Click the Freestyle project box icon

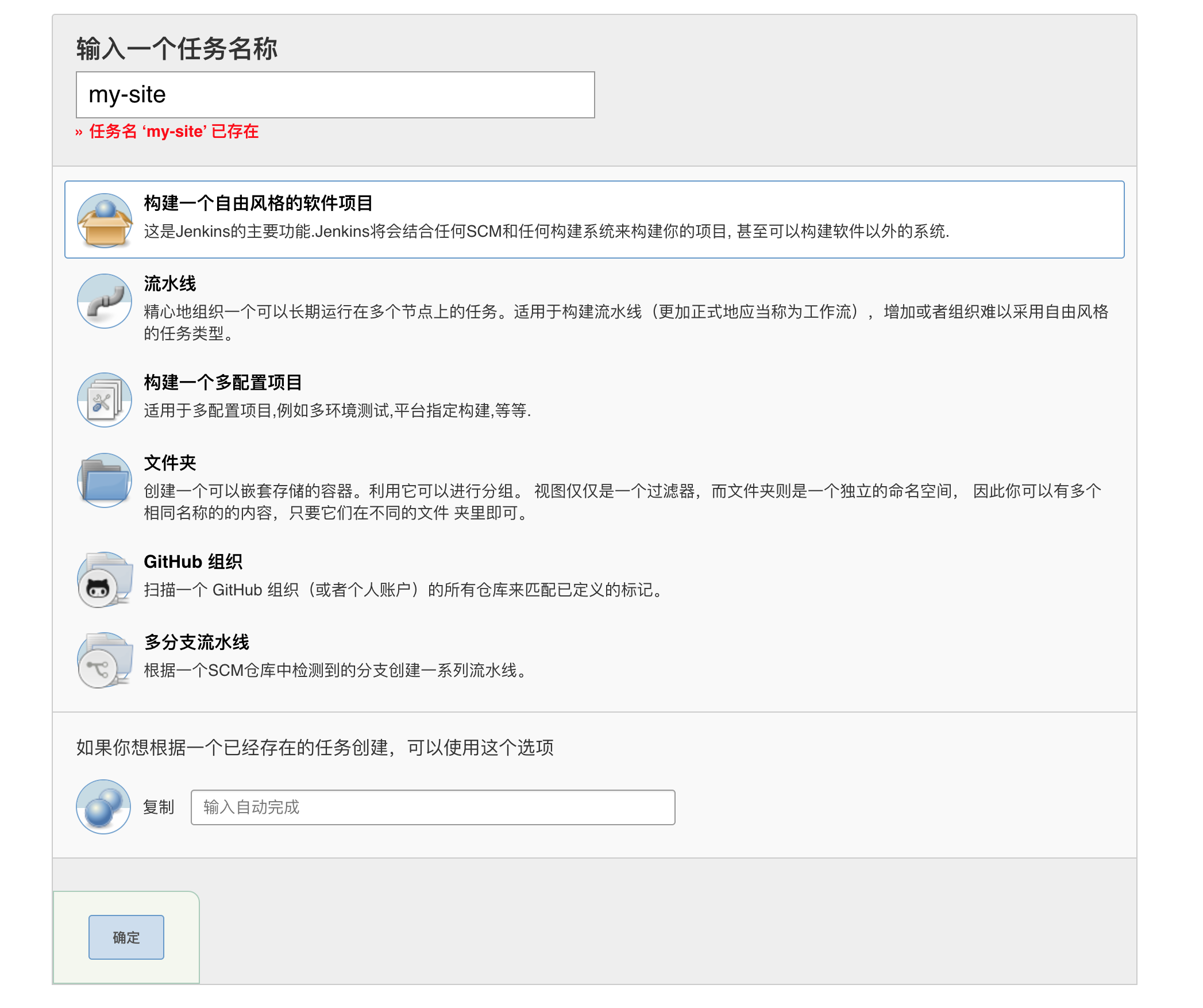point(105,220)
